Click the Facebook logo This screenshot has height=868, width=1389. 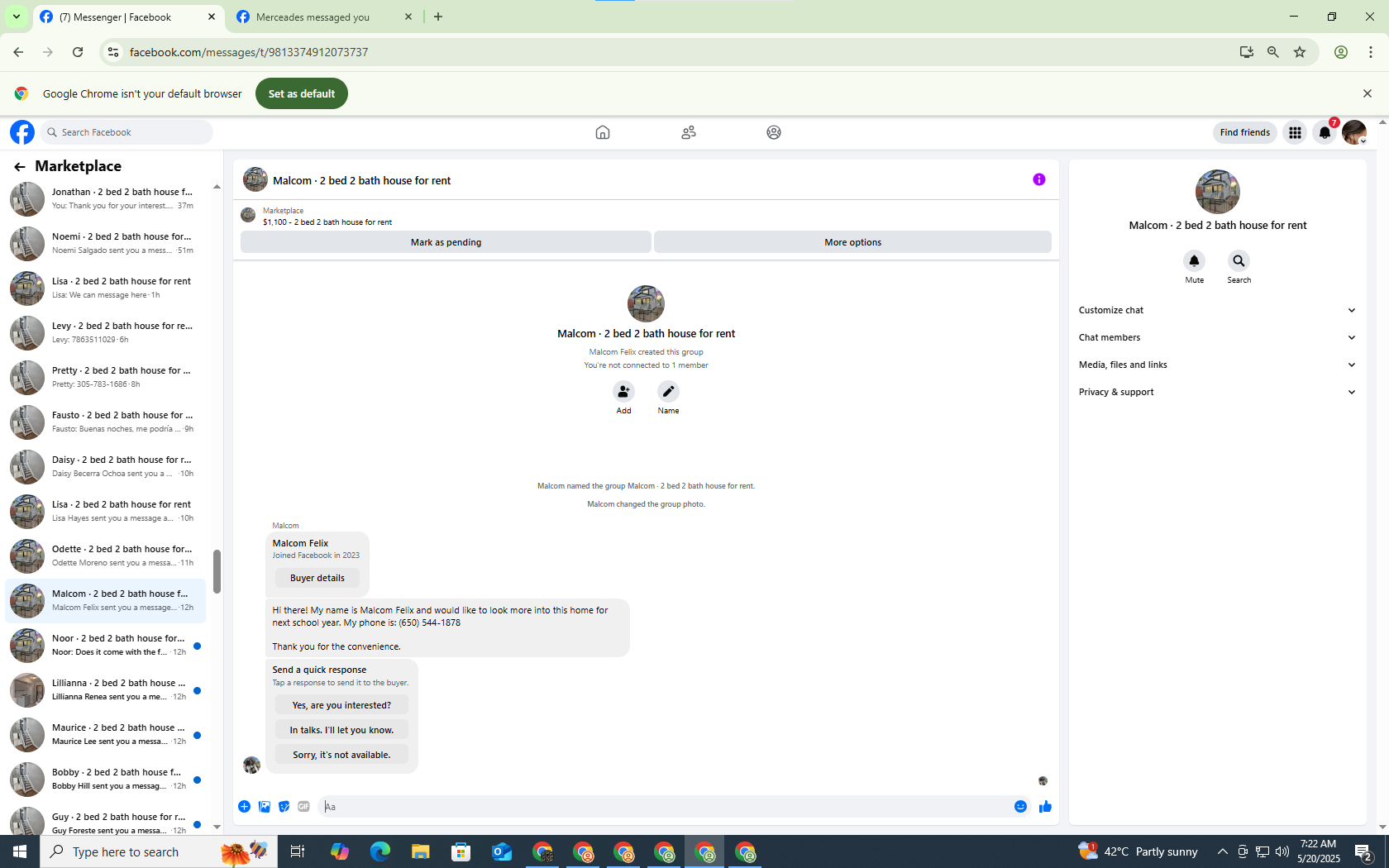(x=22, y=132)
